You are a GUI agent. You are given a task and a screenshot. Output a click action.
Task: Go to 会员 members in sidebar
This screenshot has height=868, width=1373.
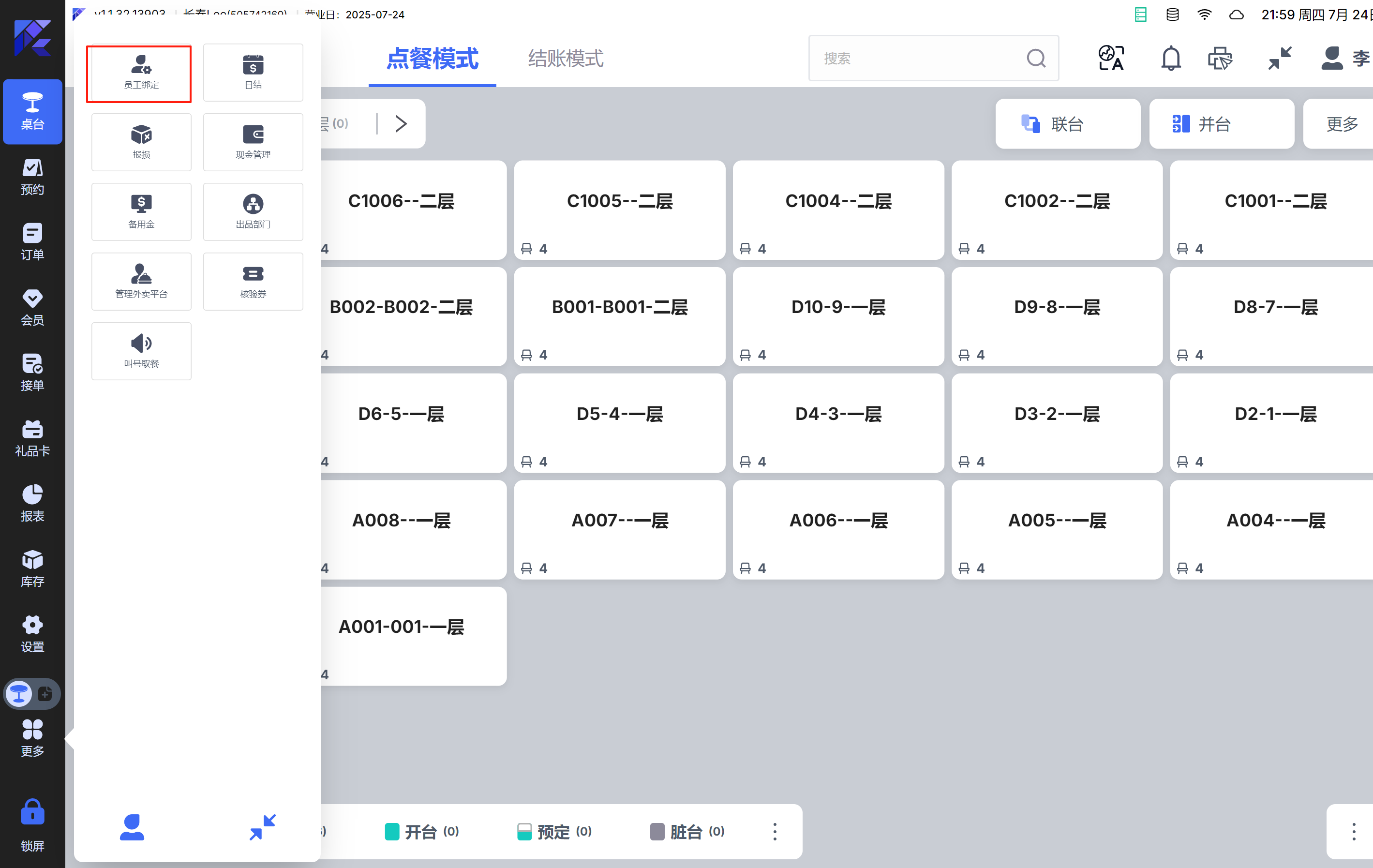pyautogui.click(x=32, y=307)
